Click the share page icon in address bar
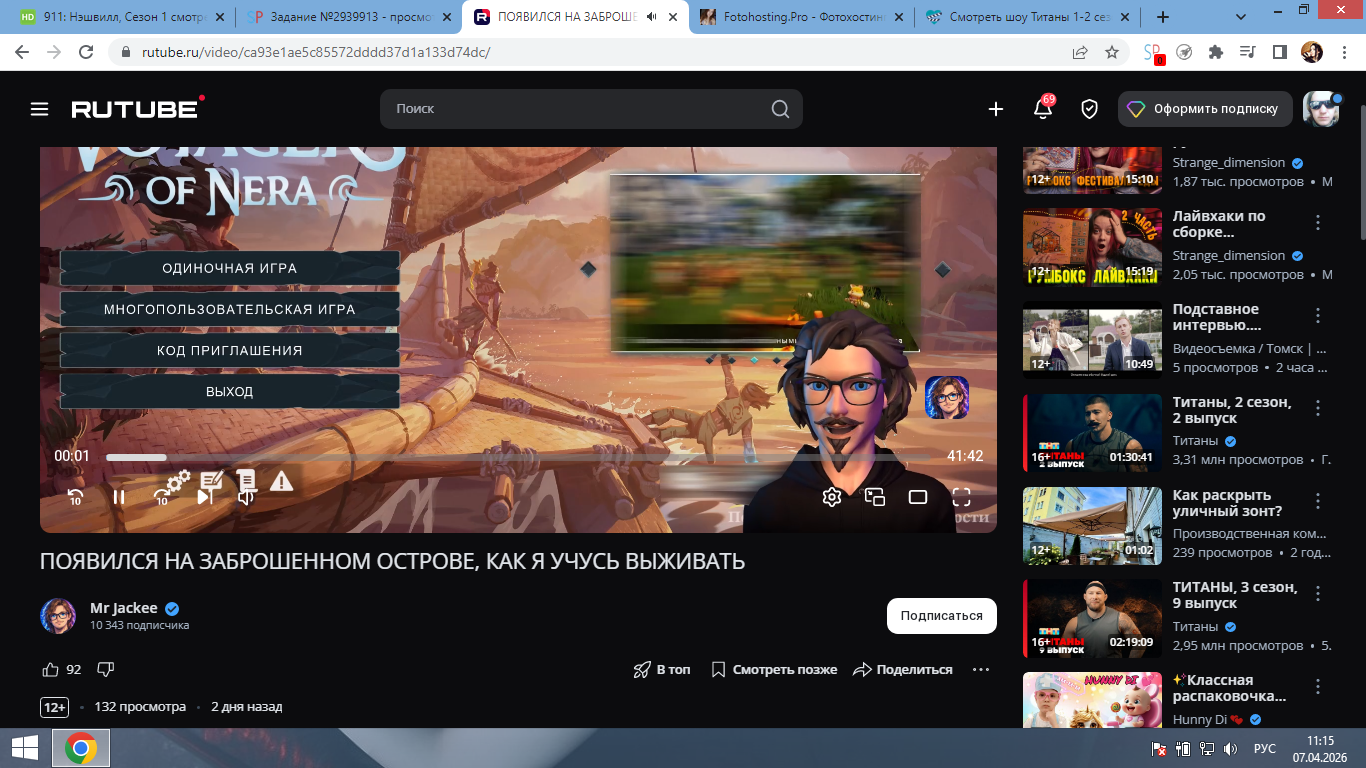 click(1080, 52)
